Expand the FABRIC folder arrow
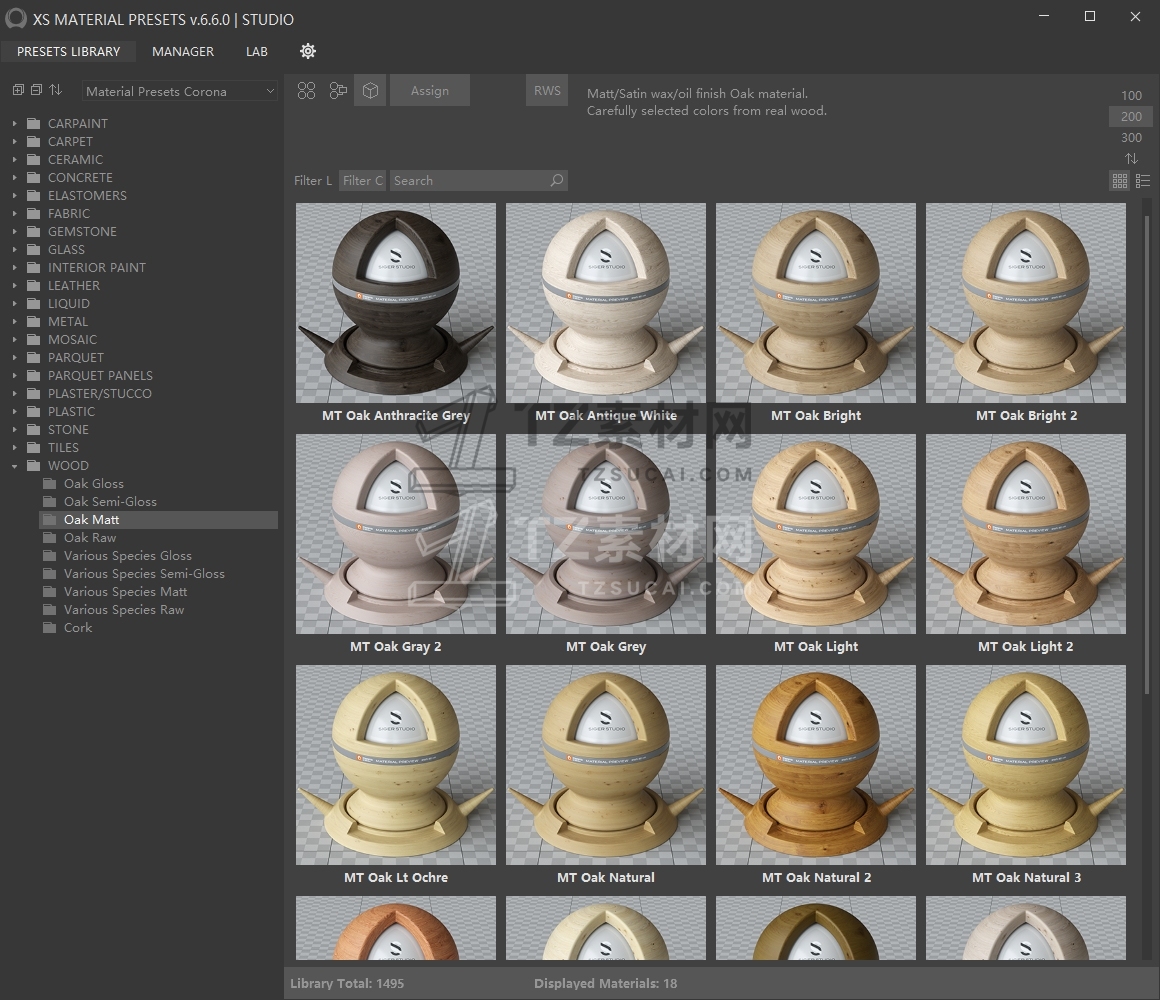 pos(14,214)
